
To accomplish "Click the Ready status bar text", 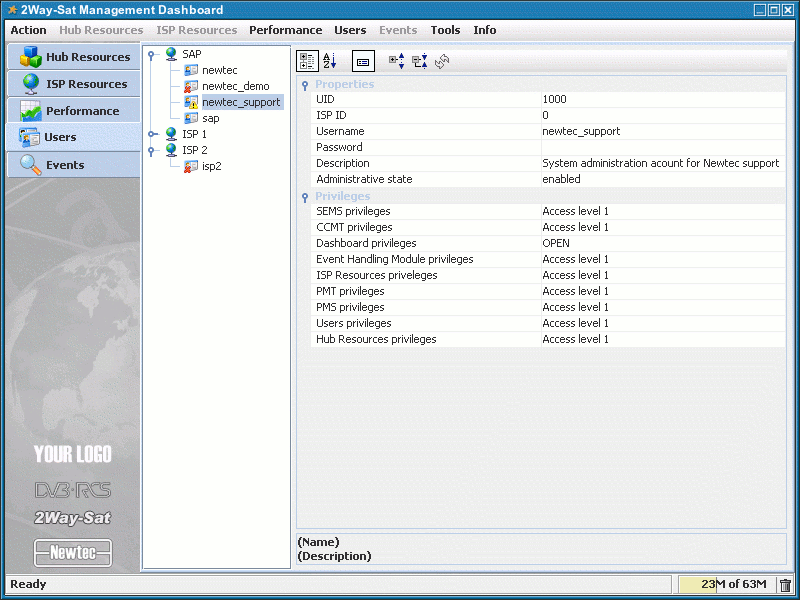I will point(28,584).
